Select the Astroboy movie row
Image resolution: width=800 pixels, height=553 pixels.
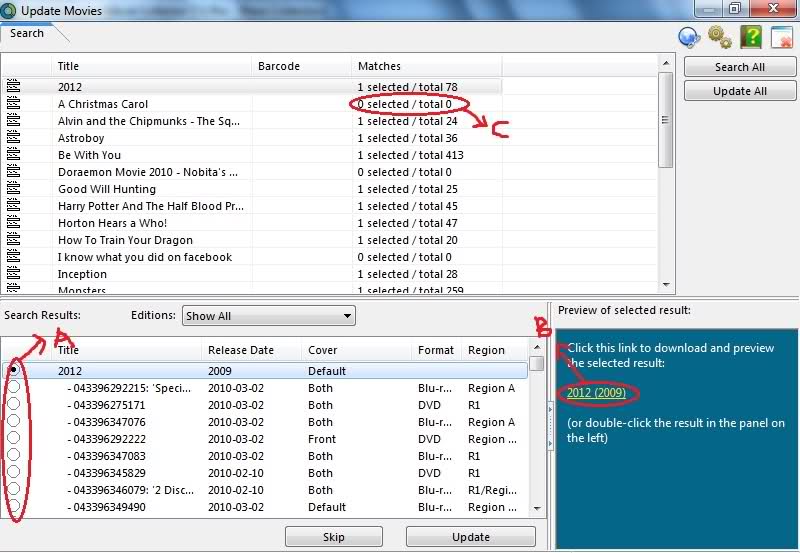(252, 138)
